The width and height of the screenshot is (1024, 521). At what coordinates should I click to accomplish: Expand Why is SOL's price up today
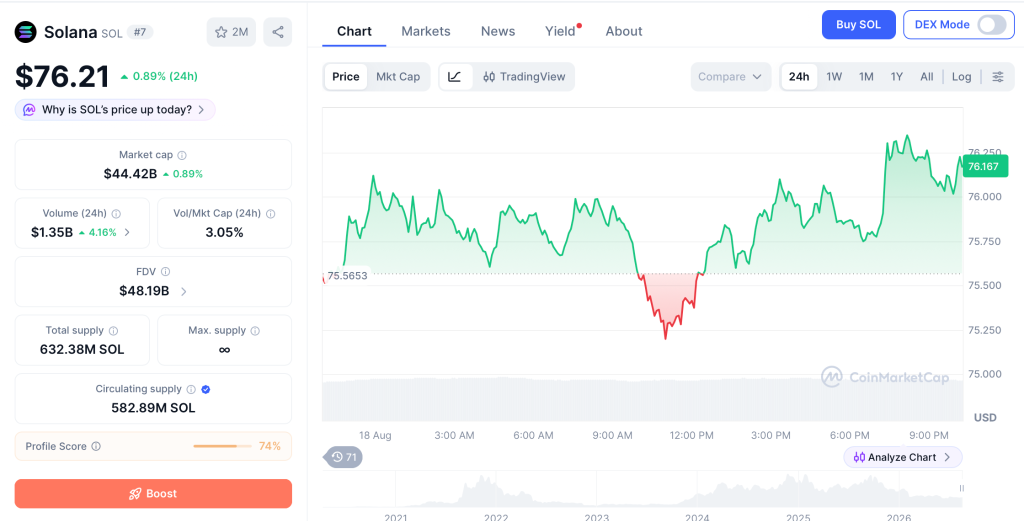tap(115, 110)
